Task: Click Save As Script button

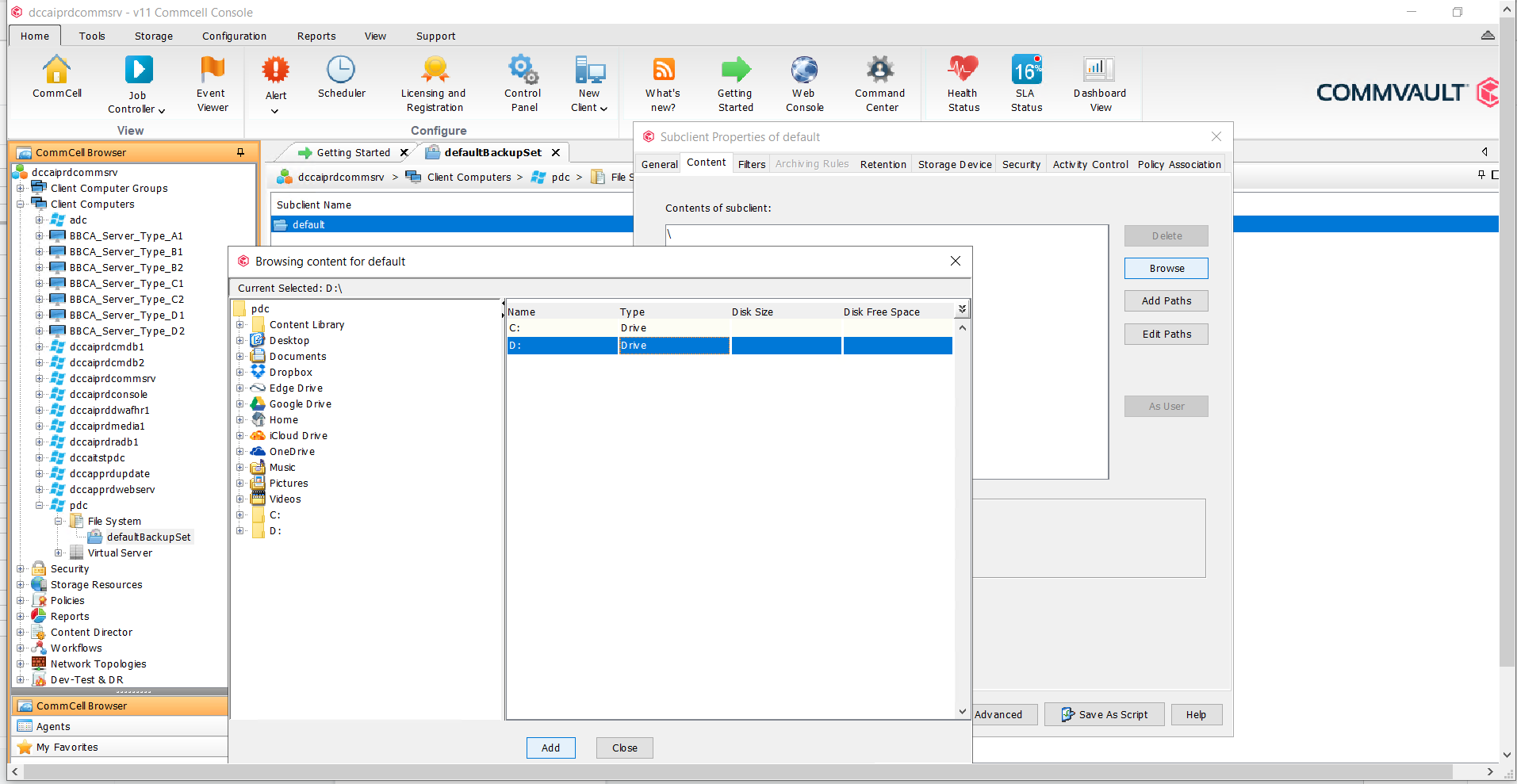Action: (x=1104, y=714)
